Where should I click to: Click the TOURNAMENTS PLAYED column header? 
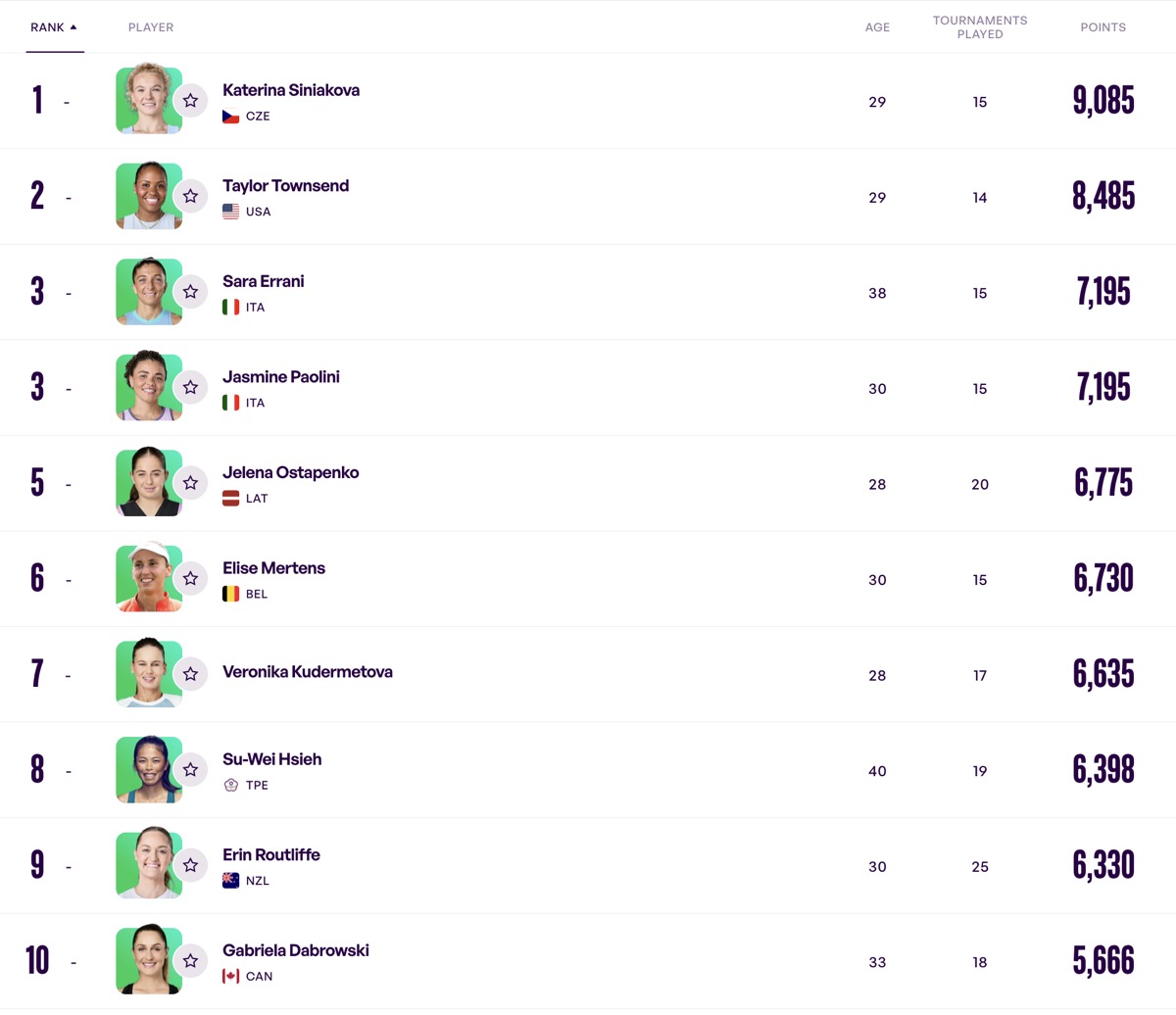coord(980,27)
